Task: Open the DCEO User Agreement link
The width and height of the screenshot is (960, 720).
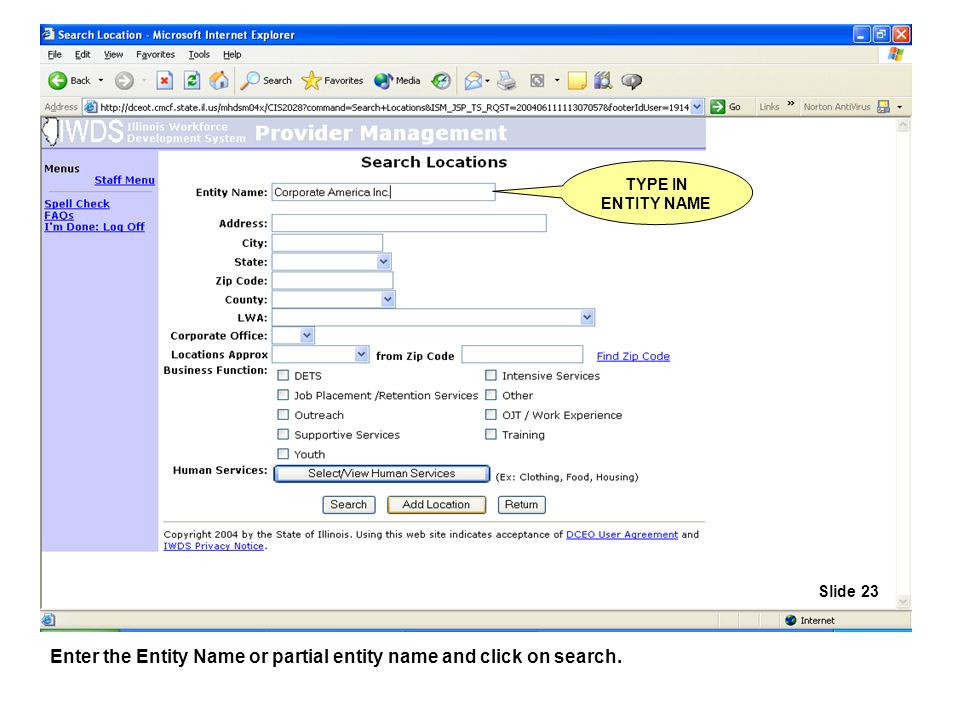Action: point(622,534)
